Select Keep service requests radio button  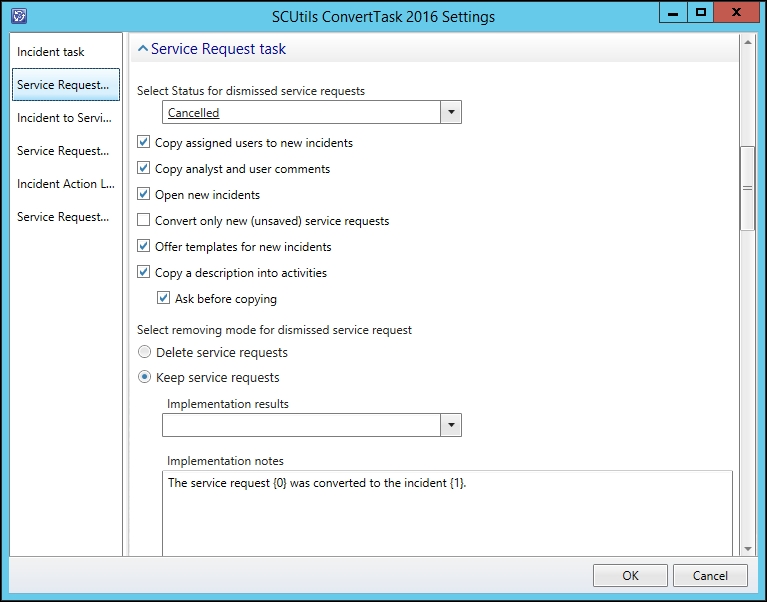144,377
